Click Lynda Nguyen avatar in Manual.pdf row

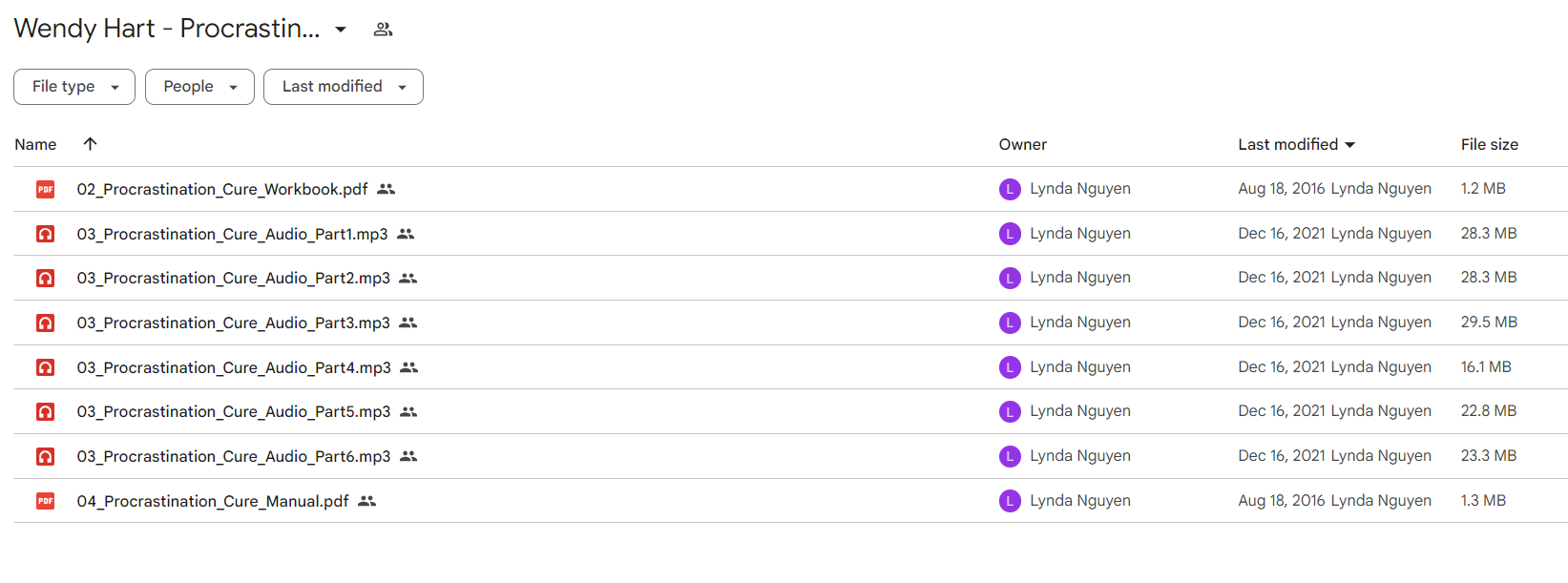[x=1010, y=501]
